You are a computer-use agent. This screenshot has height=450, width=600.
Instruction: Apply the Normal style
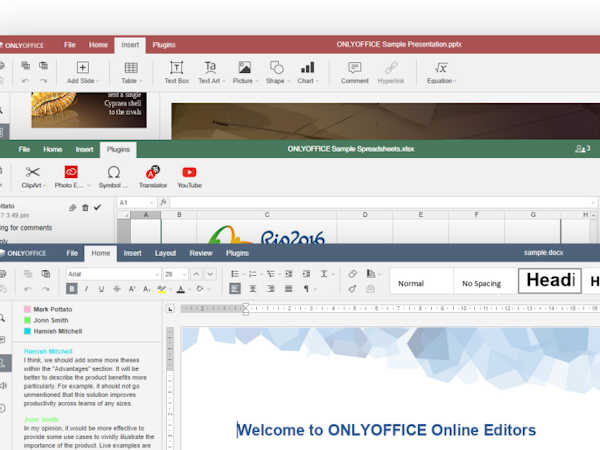422,281
